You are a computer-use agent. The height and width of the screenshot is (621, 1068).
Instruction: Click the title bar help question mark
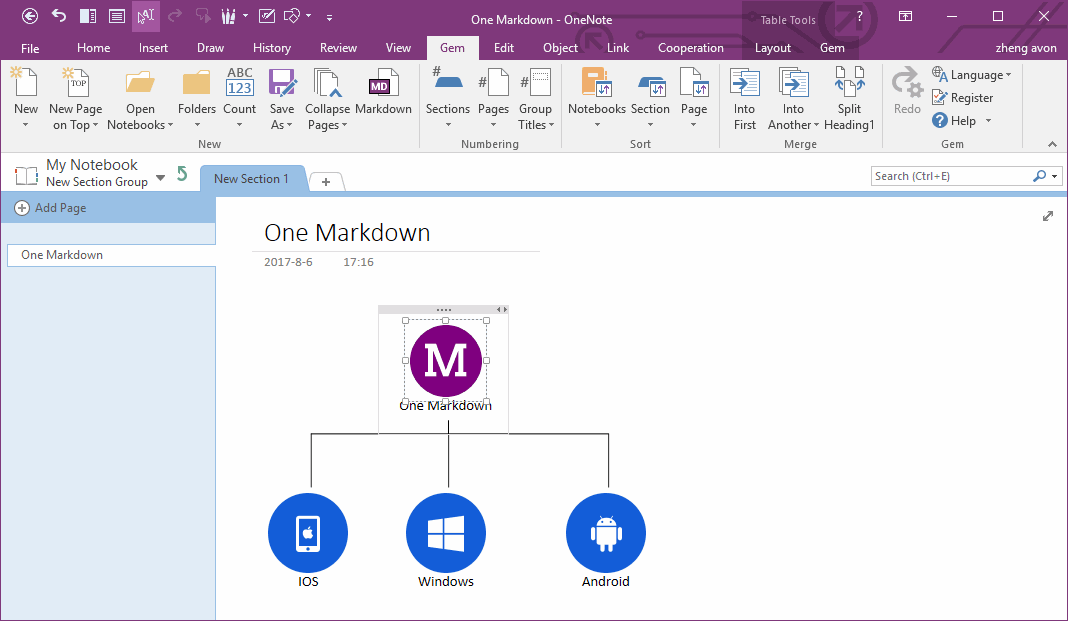[860, 16]
